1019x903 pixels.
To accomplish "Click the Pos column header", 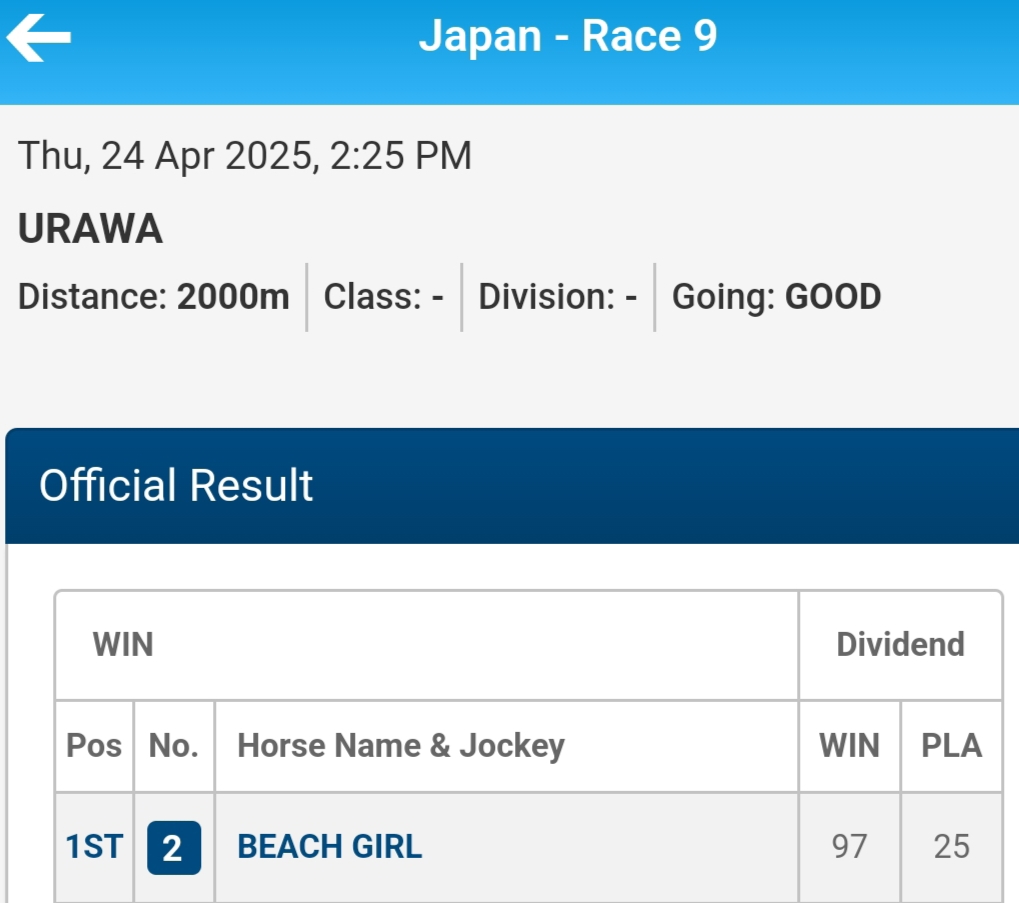I will (x=94, y=746).
